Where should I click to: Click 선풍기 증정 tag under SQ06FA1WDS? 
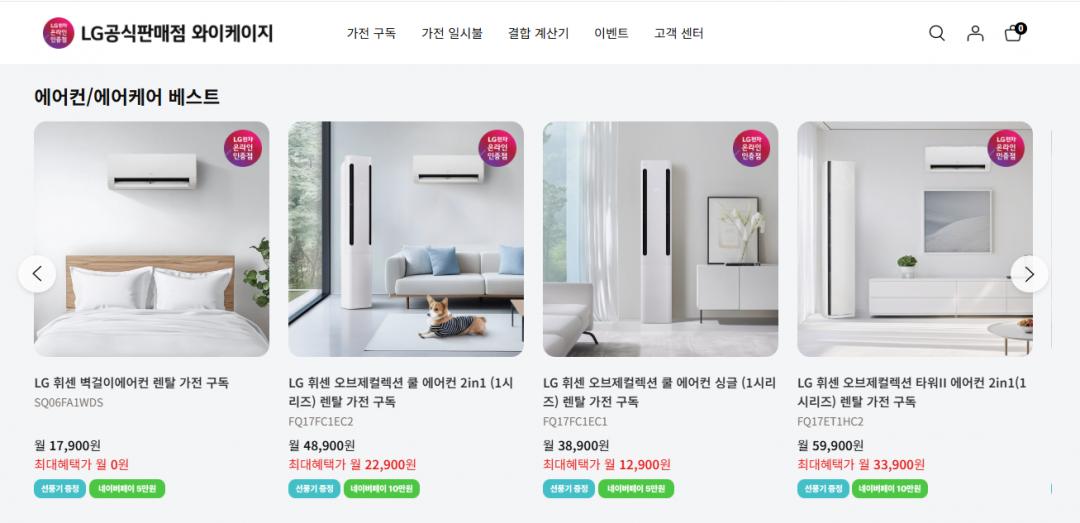60,489
